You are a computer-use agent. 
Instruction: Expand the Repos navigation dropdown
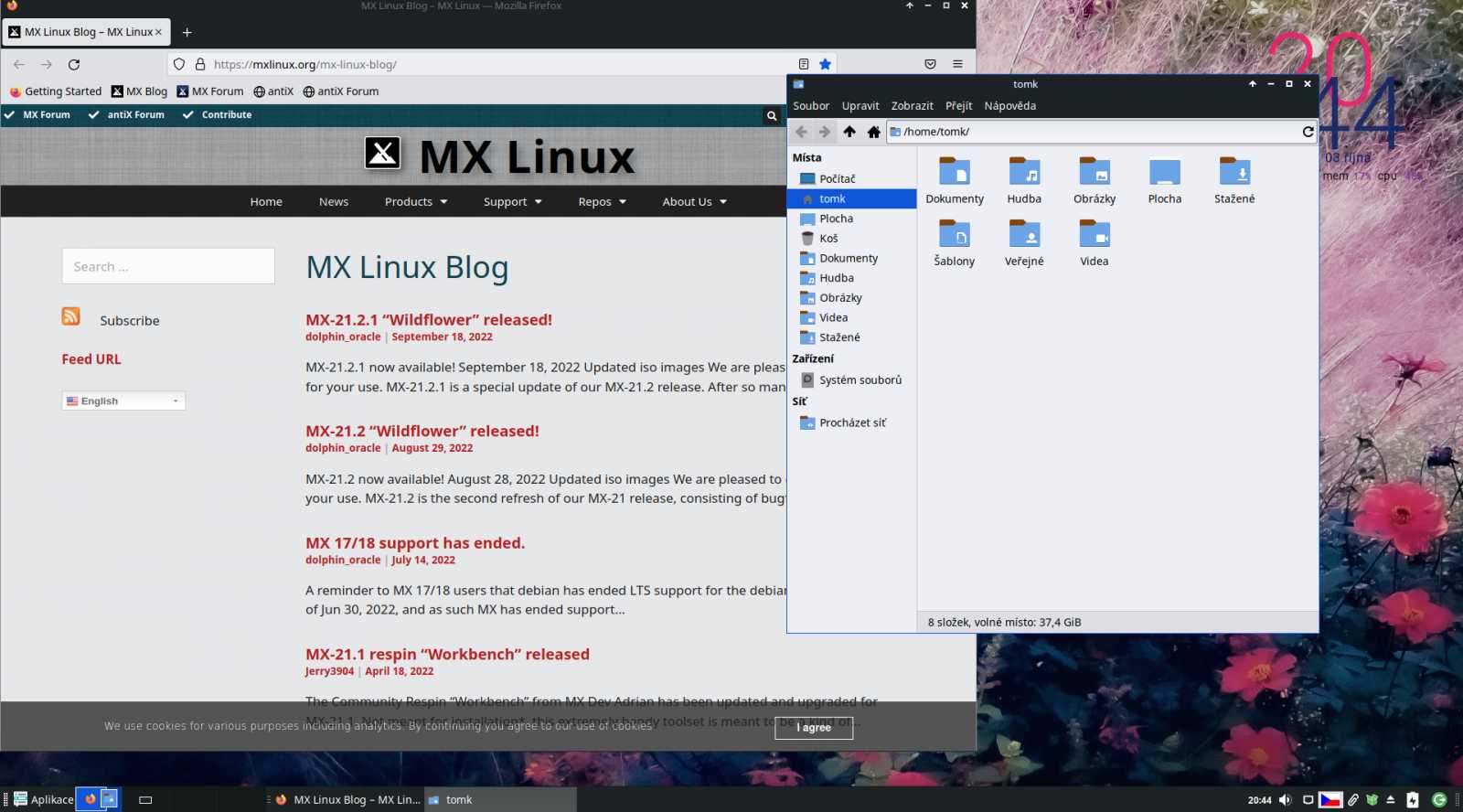tap(602, 202)
